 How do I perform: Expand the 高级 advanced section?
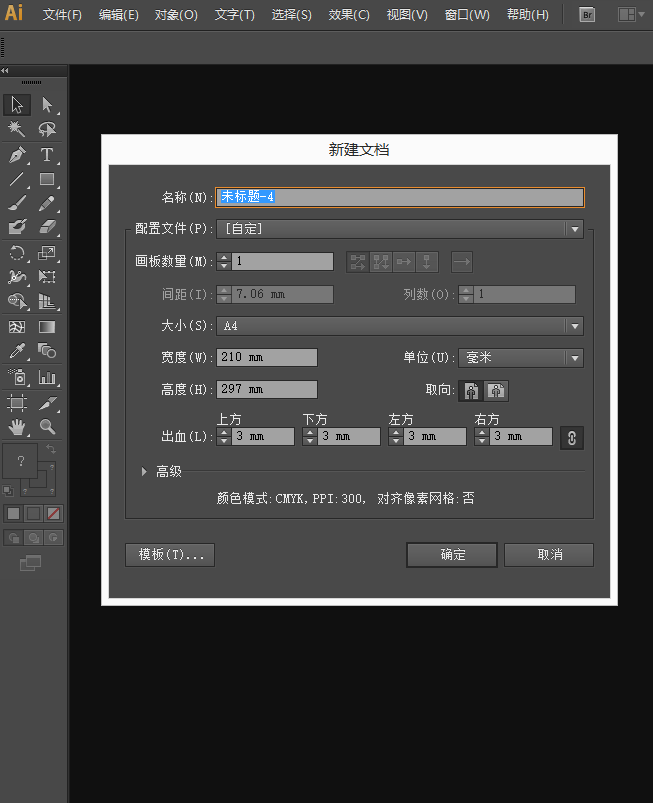(145, 471)
